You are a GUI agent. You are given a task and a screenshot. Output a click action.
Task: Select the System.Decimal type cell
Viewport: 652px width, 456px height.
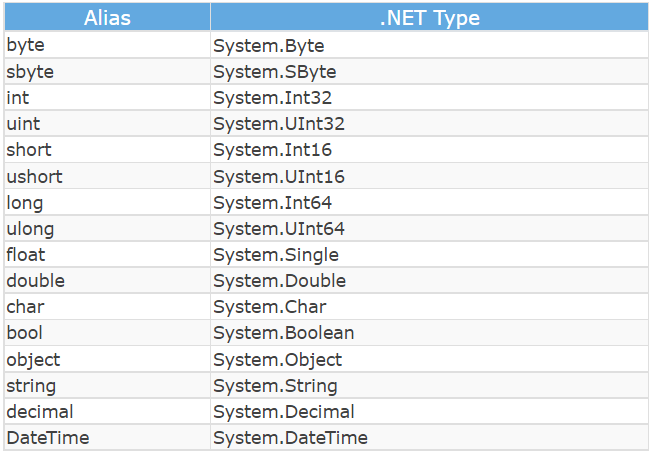(x=430, y=412)
